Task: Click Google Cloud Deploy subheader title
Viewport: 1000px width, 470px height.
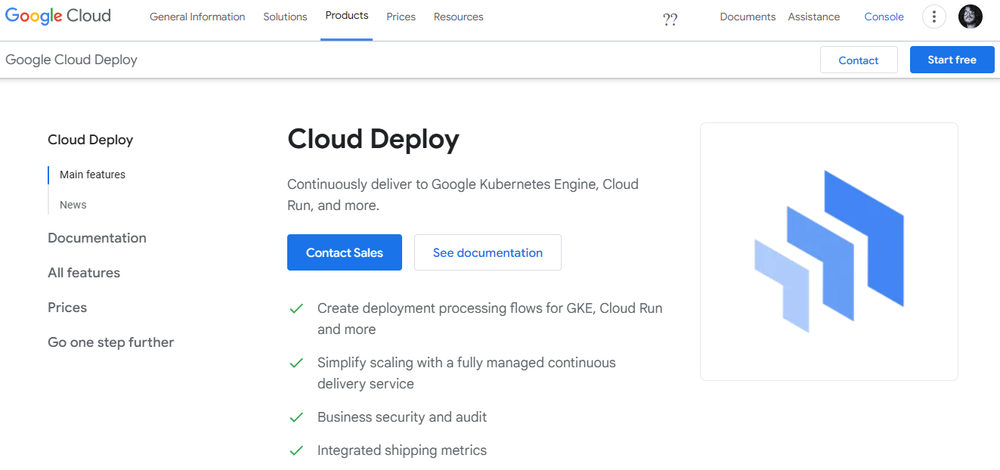Action: tap(71, 60)
